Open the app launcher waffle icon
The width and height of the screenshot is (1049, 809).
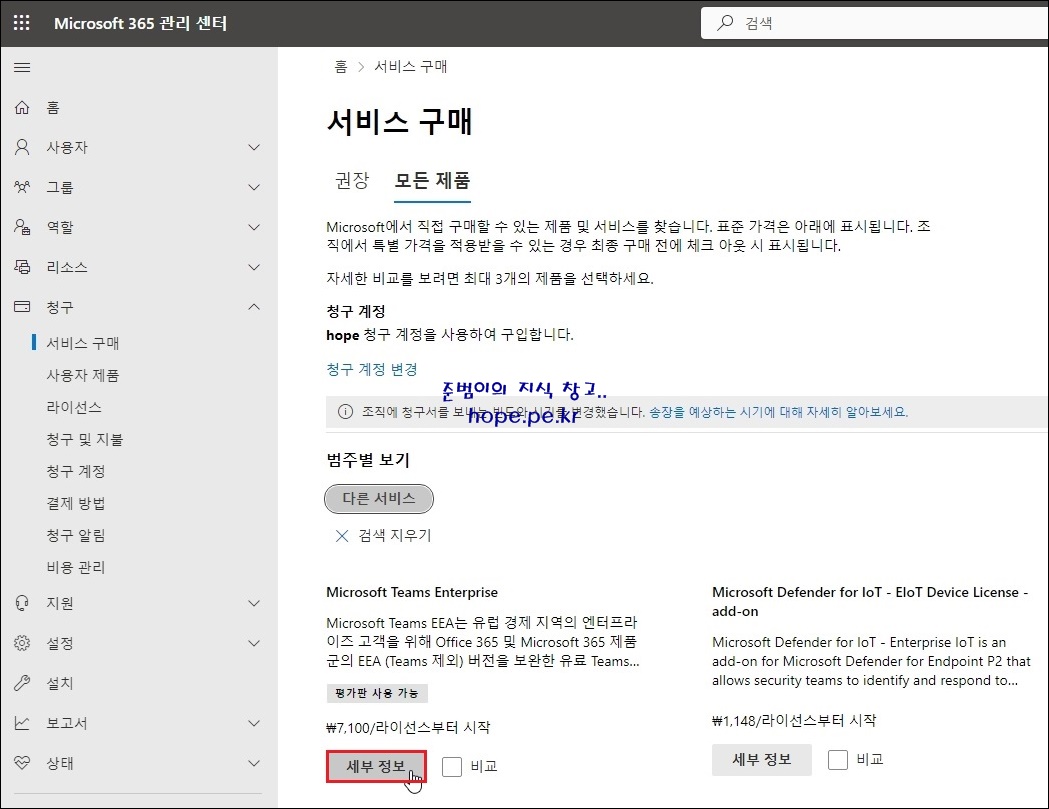pyautogui.click(x=22, y=23)
